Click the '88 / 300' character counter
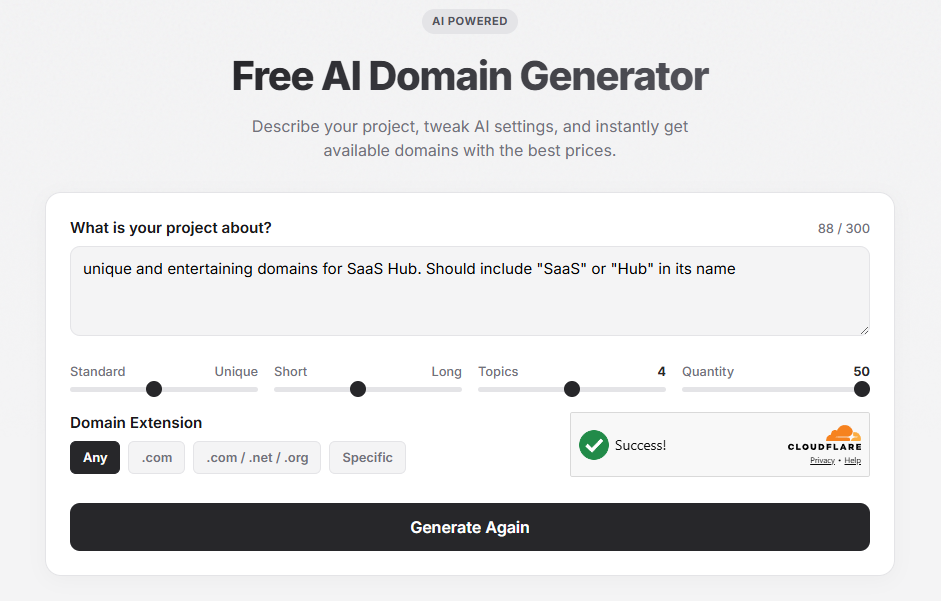 [x=843, y=227]
